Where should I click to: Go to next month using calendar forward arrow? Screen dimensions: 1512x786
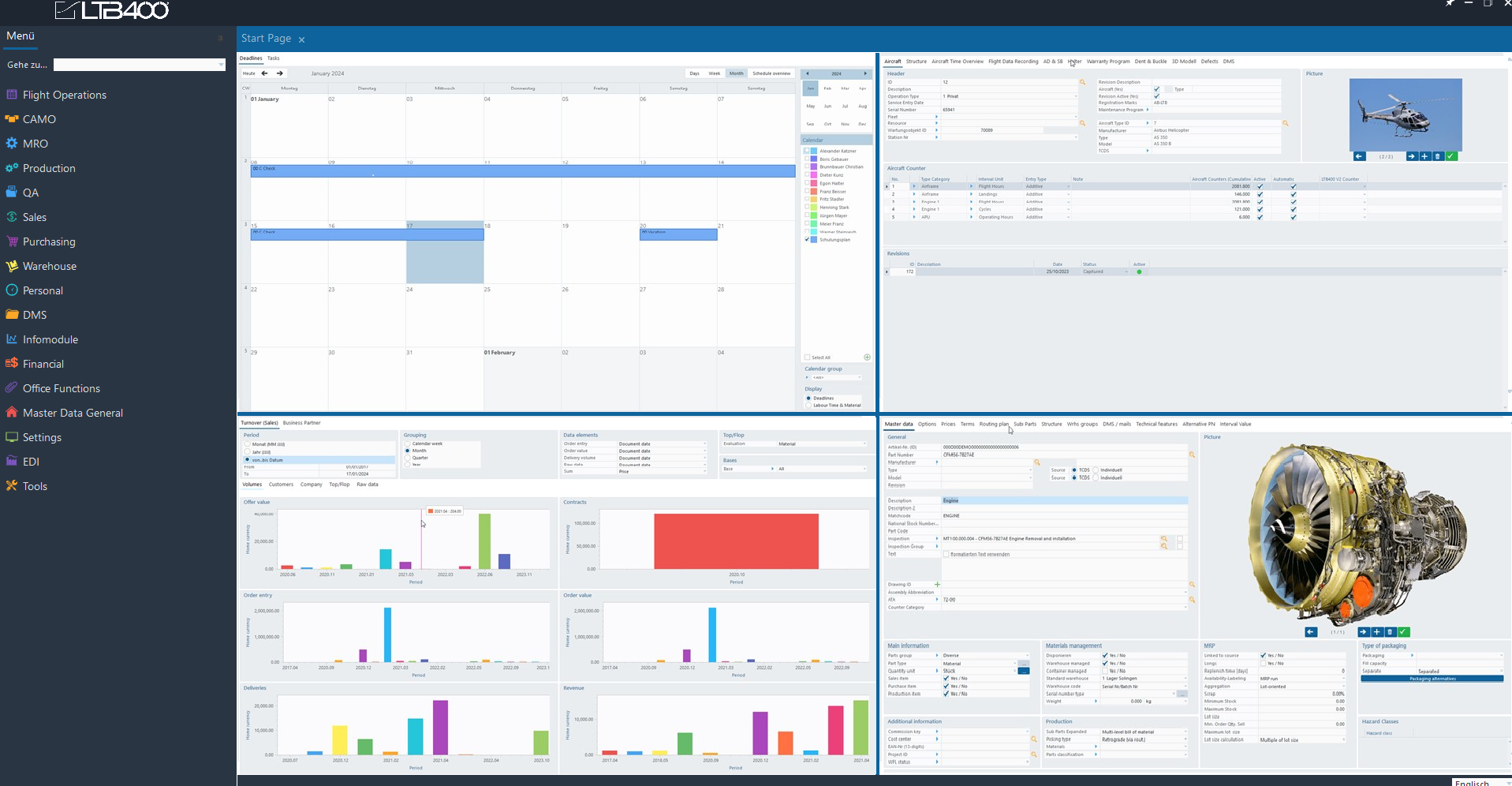coord(279,73)
